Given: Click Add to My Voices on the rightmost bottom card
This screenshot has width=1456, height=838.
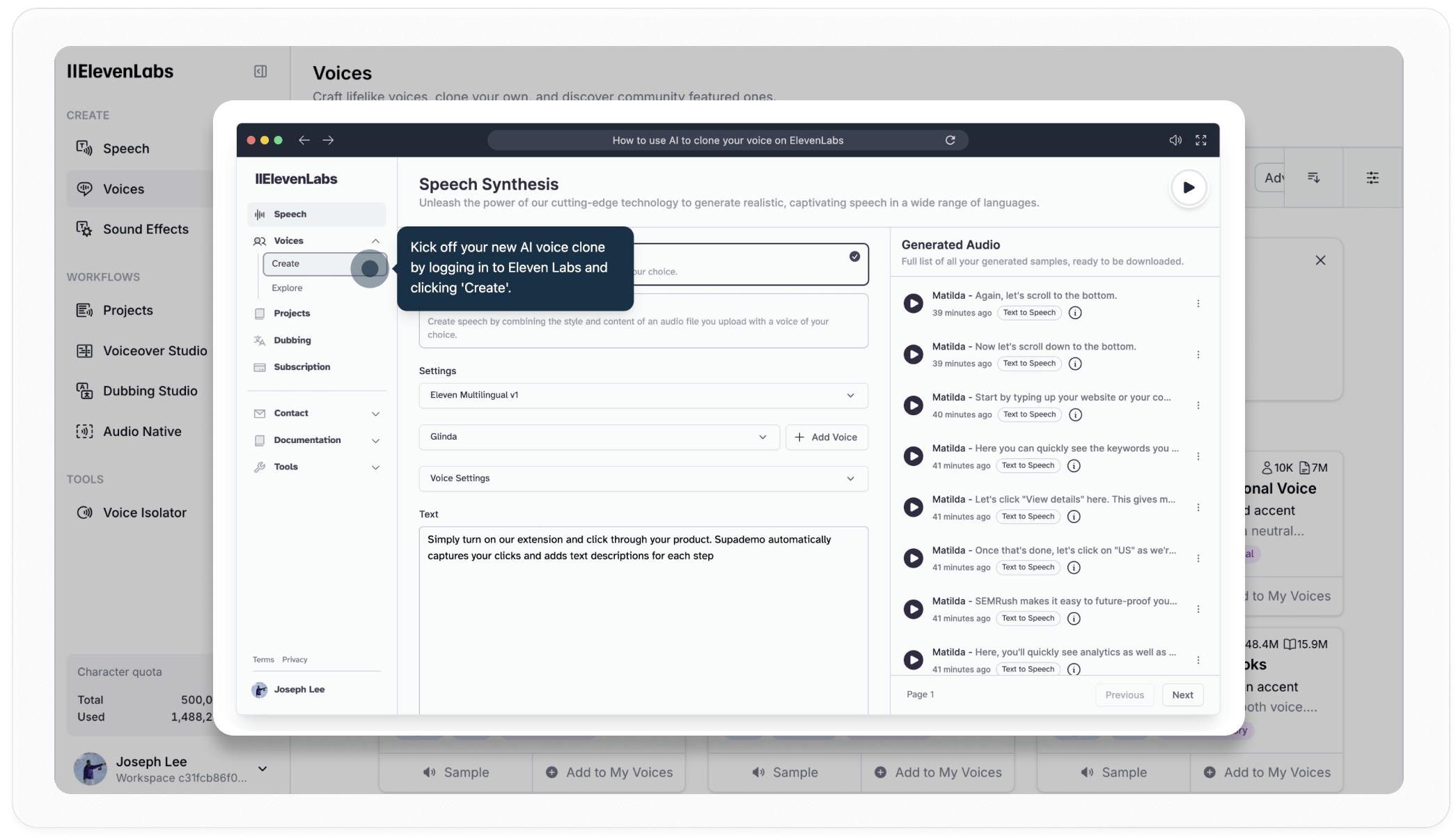Looking at the screenshot, I should pos(1267,772).
